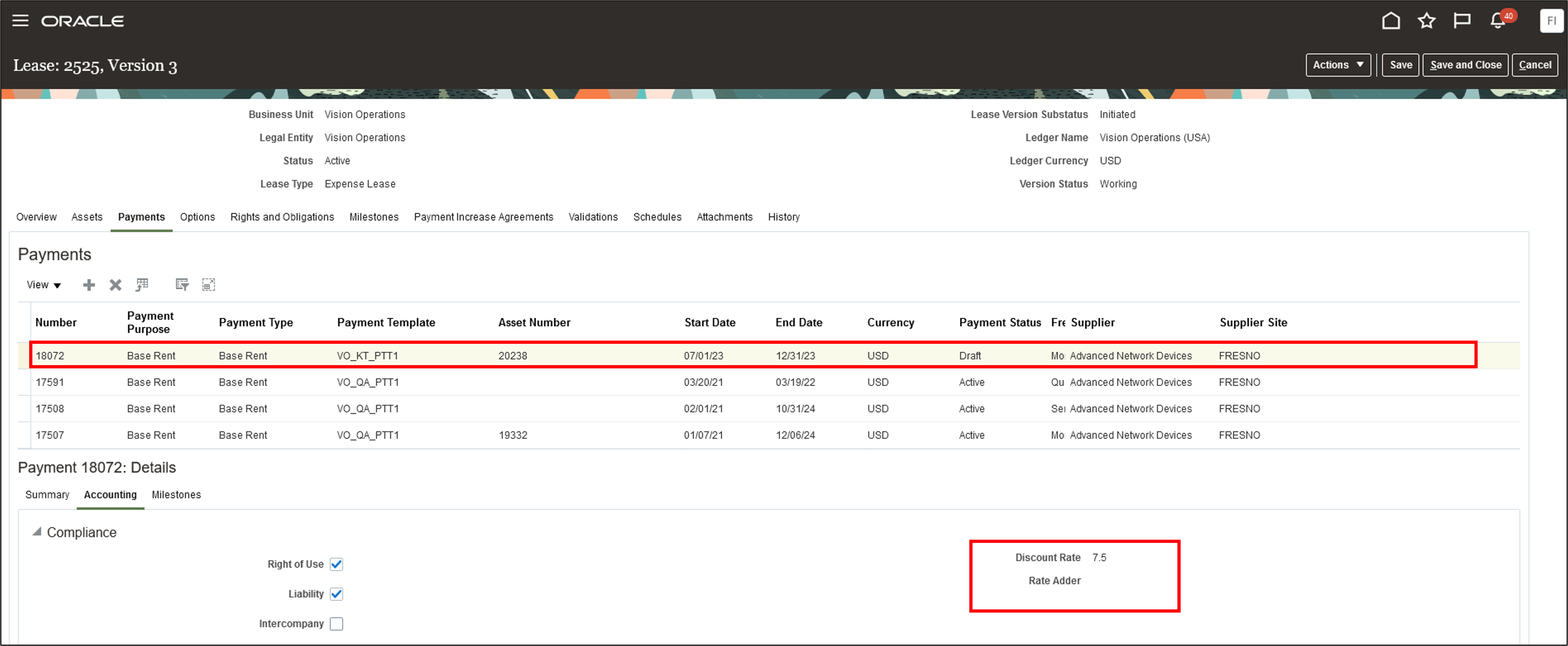Add a new payment with plus icon
The height and width of the screenshot is (646, 1568).
click(x=89, y=285)
